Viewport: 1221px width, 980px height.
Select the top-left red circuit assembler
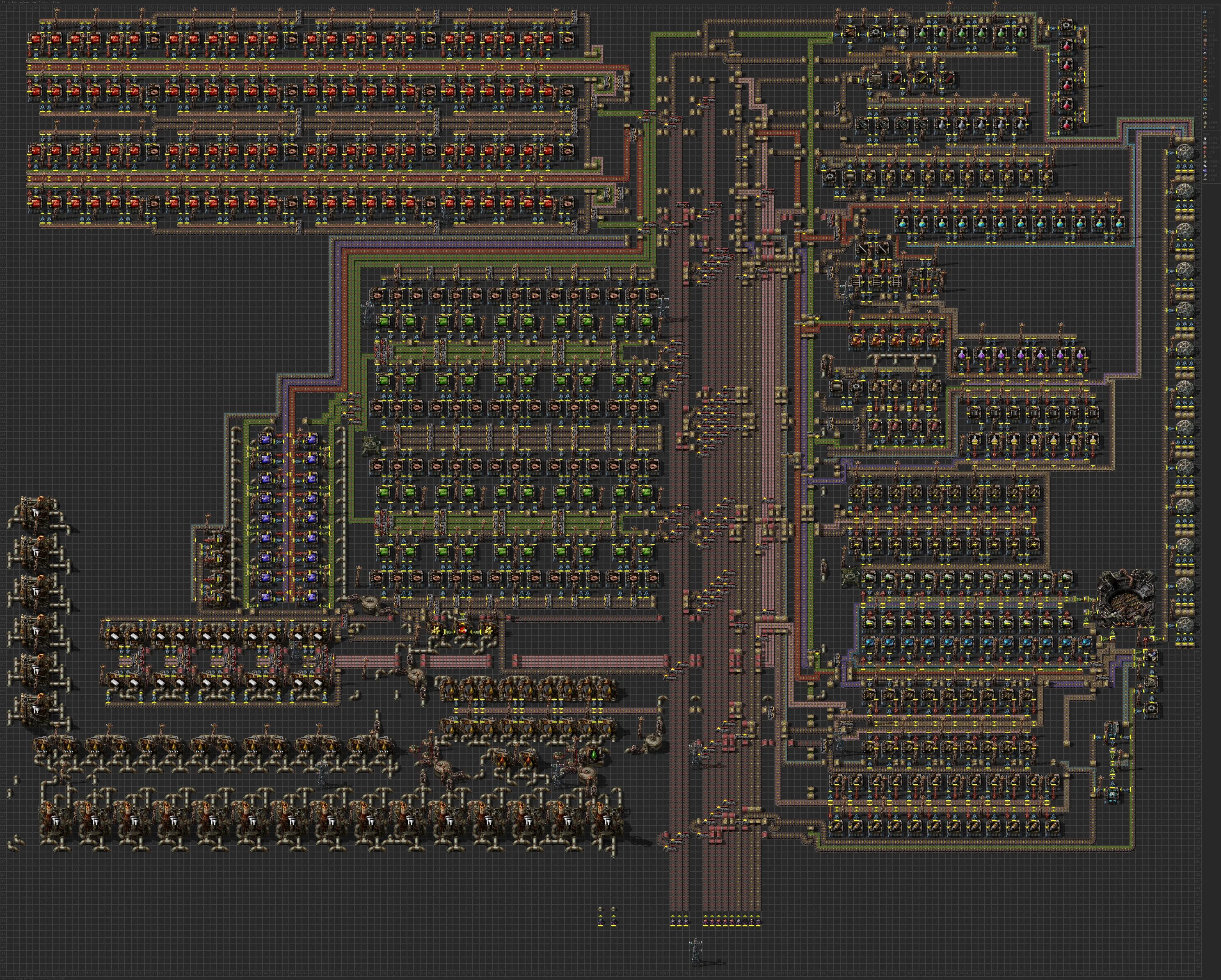tap(36, 40)
